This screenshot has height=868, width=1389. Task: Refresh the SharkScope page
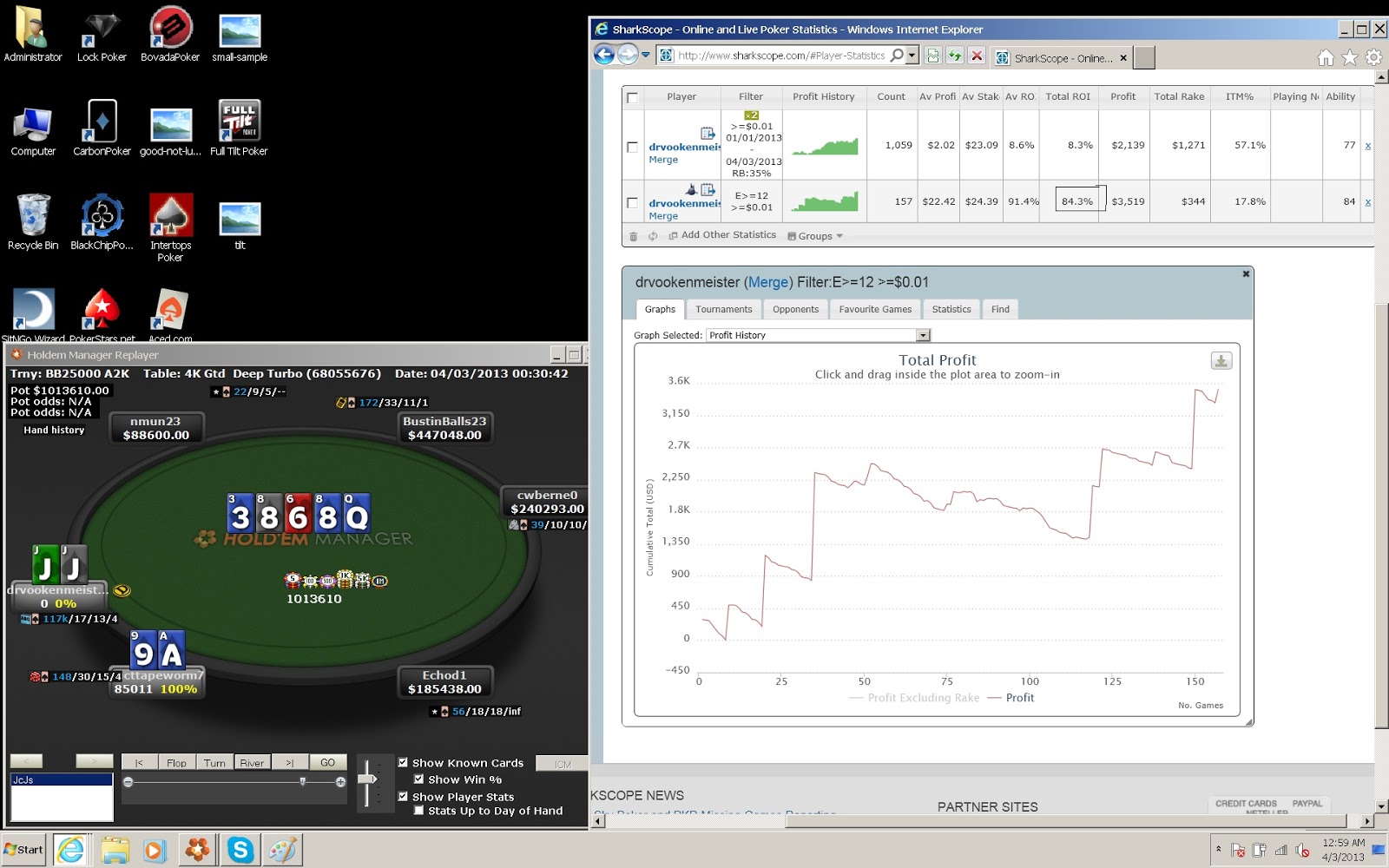(x=955, y=56)
